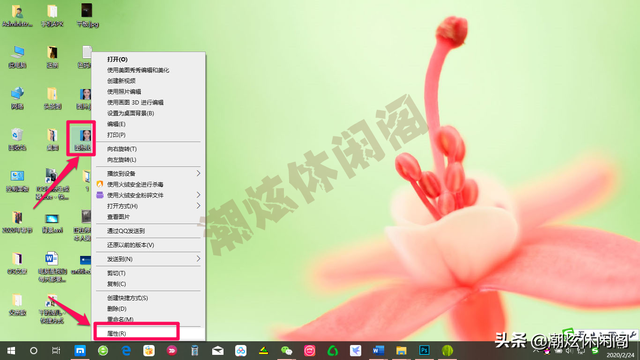
Task: Switch to Microsoft Word on taskbar
Action: [x=378, y=351]
